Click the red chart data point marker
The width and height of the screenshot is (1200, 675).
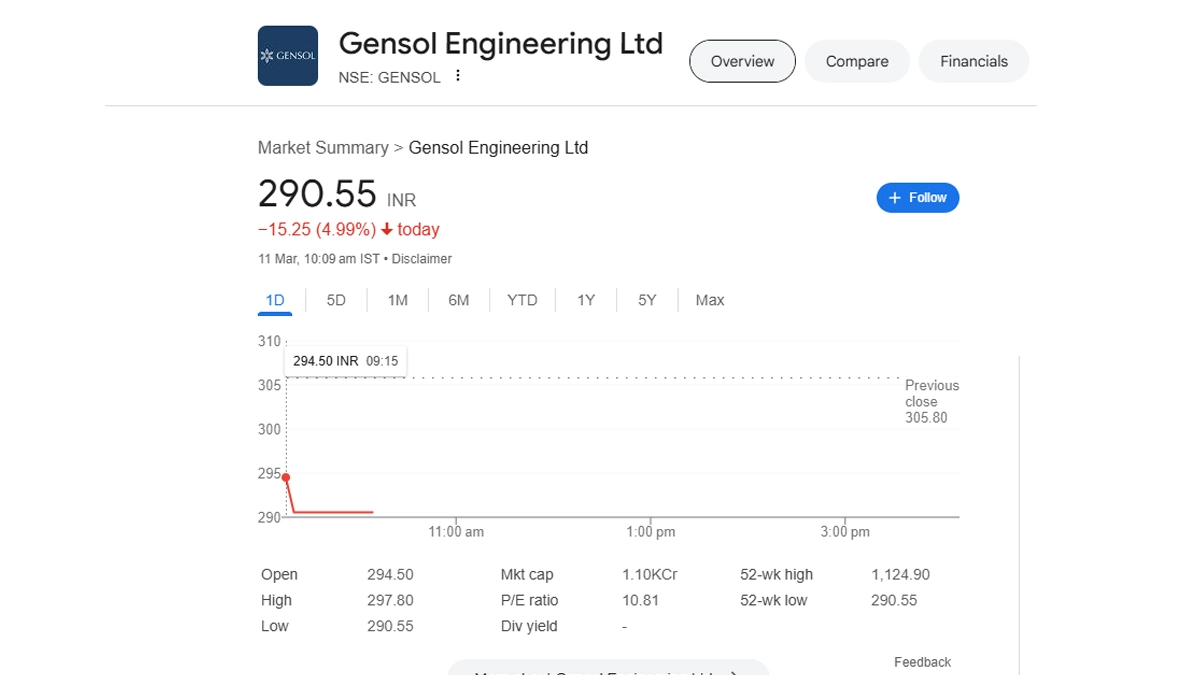[287, 477]
